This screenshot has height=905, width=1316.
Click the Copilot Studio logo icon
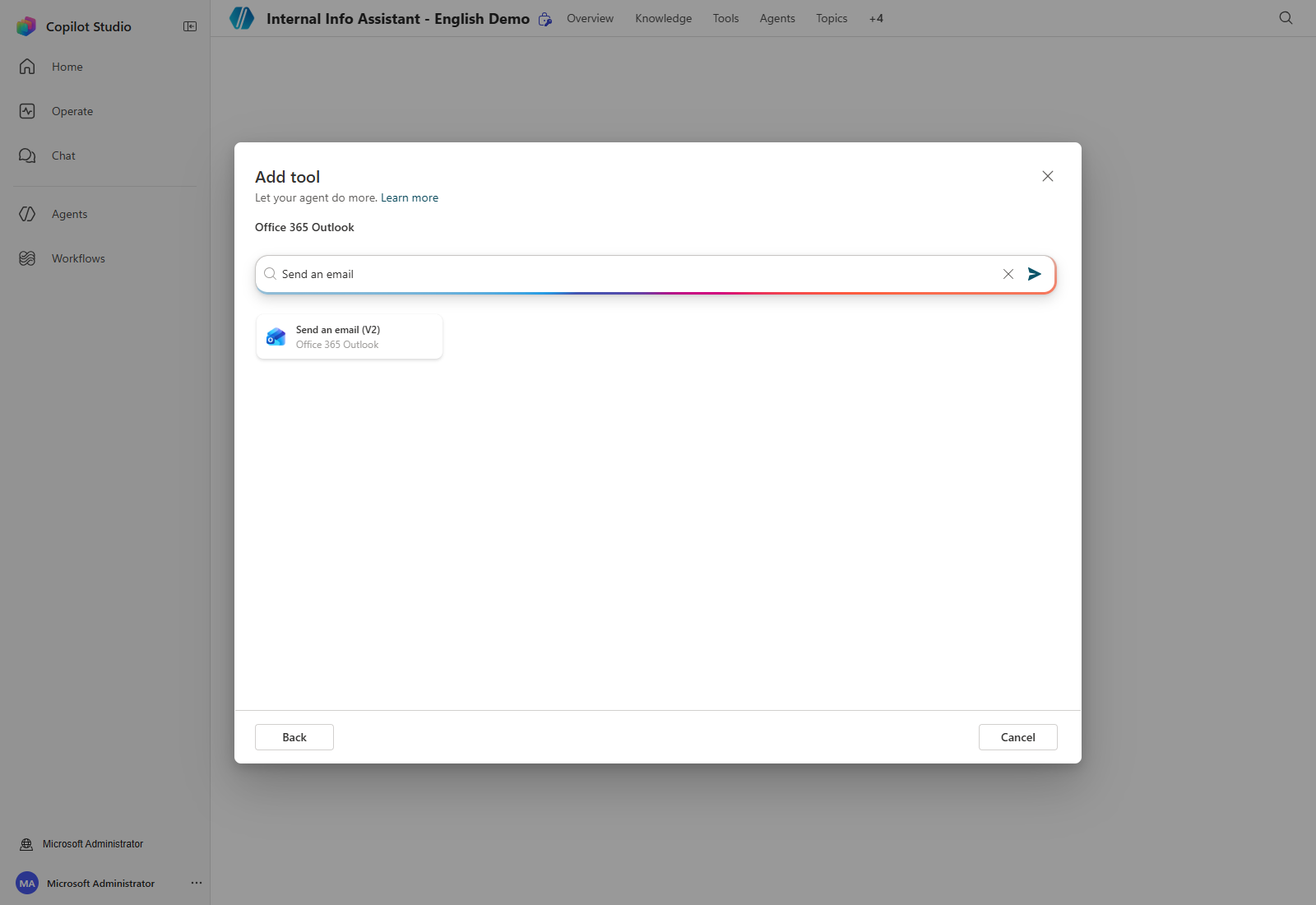(26, 26)
